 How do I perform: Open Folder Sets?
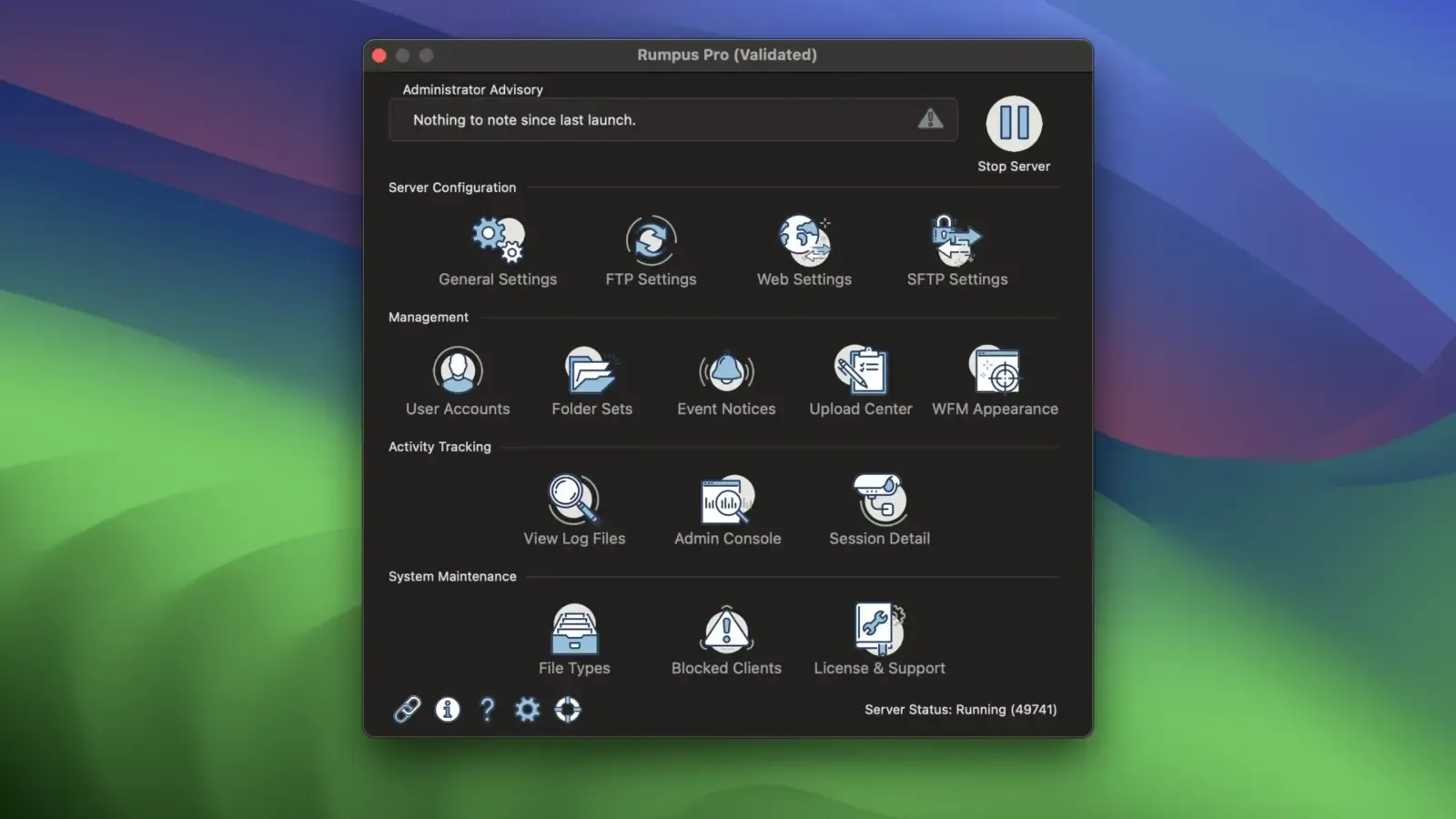[591, 370]
